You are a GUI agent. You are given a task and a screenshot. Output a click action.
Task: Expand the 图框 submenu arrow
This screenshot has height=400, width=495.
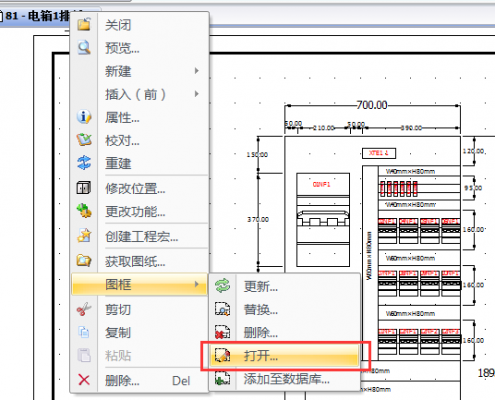coord(197,284)
